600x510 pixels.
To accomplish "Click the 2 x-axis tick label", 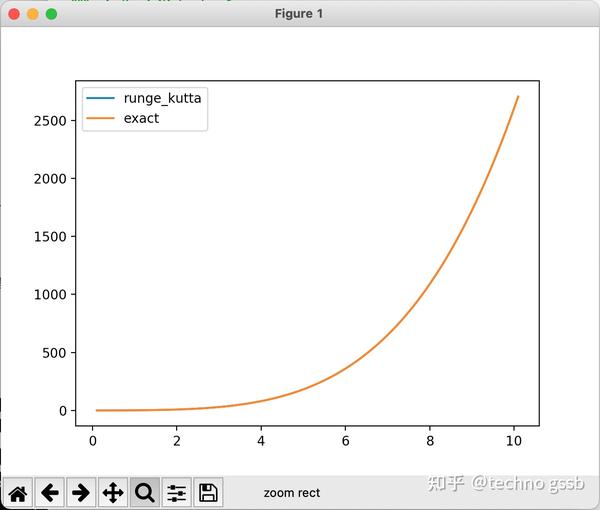I will (176, 441).
